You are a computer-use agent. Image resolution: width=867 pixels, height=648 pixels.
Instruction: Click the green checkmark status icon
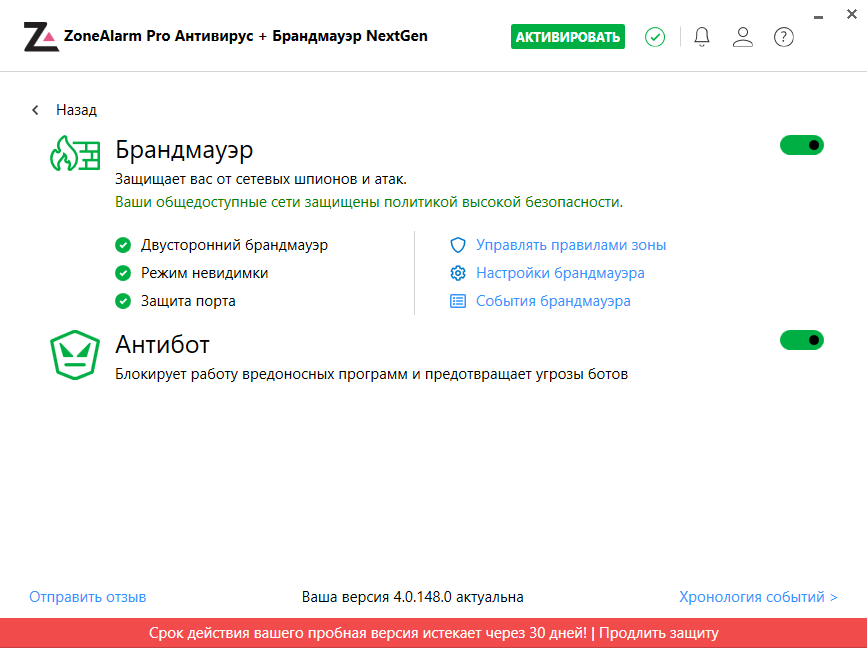[655, 37]
